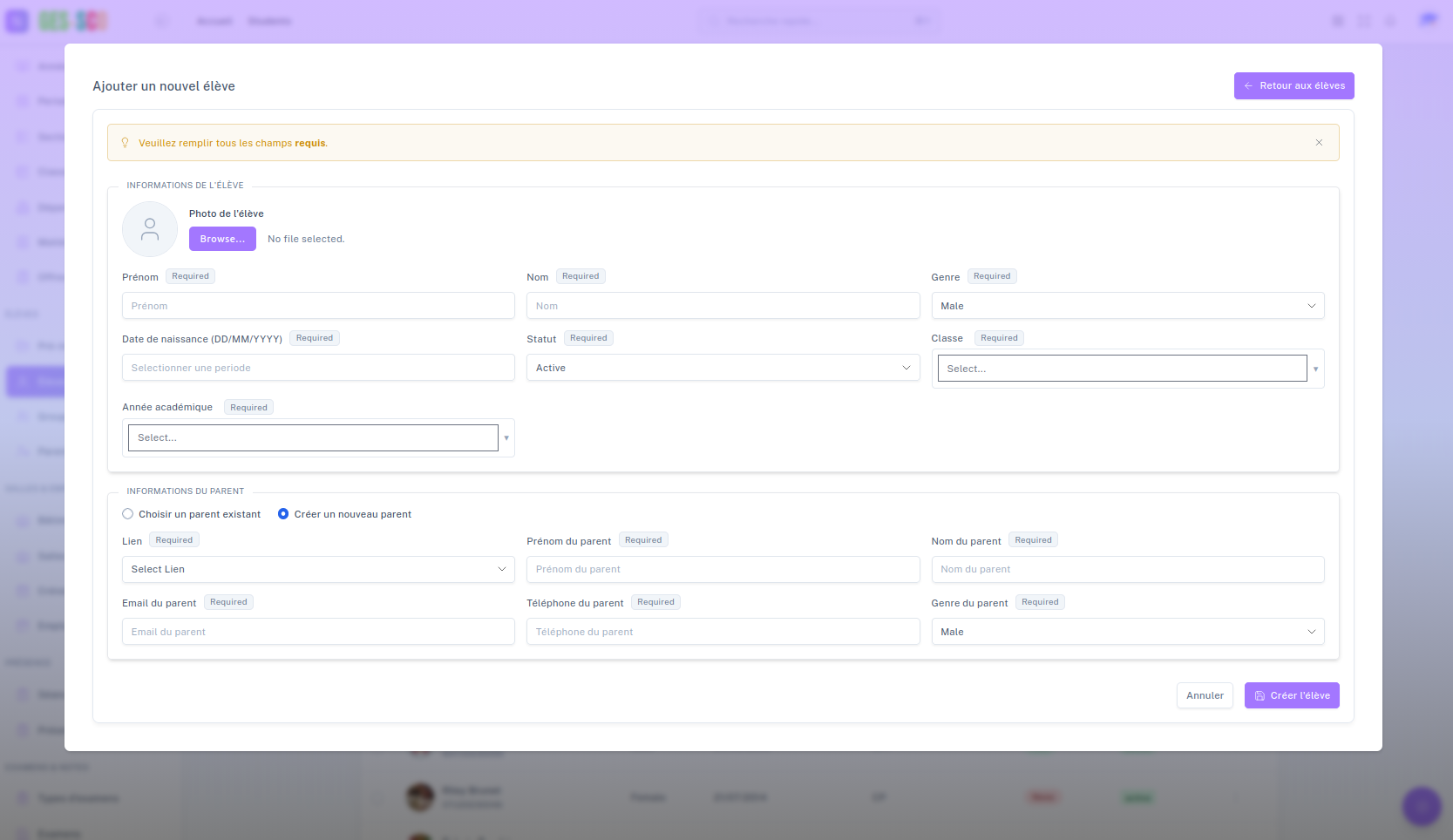Click the Date de naissance field

(318, 368)
